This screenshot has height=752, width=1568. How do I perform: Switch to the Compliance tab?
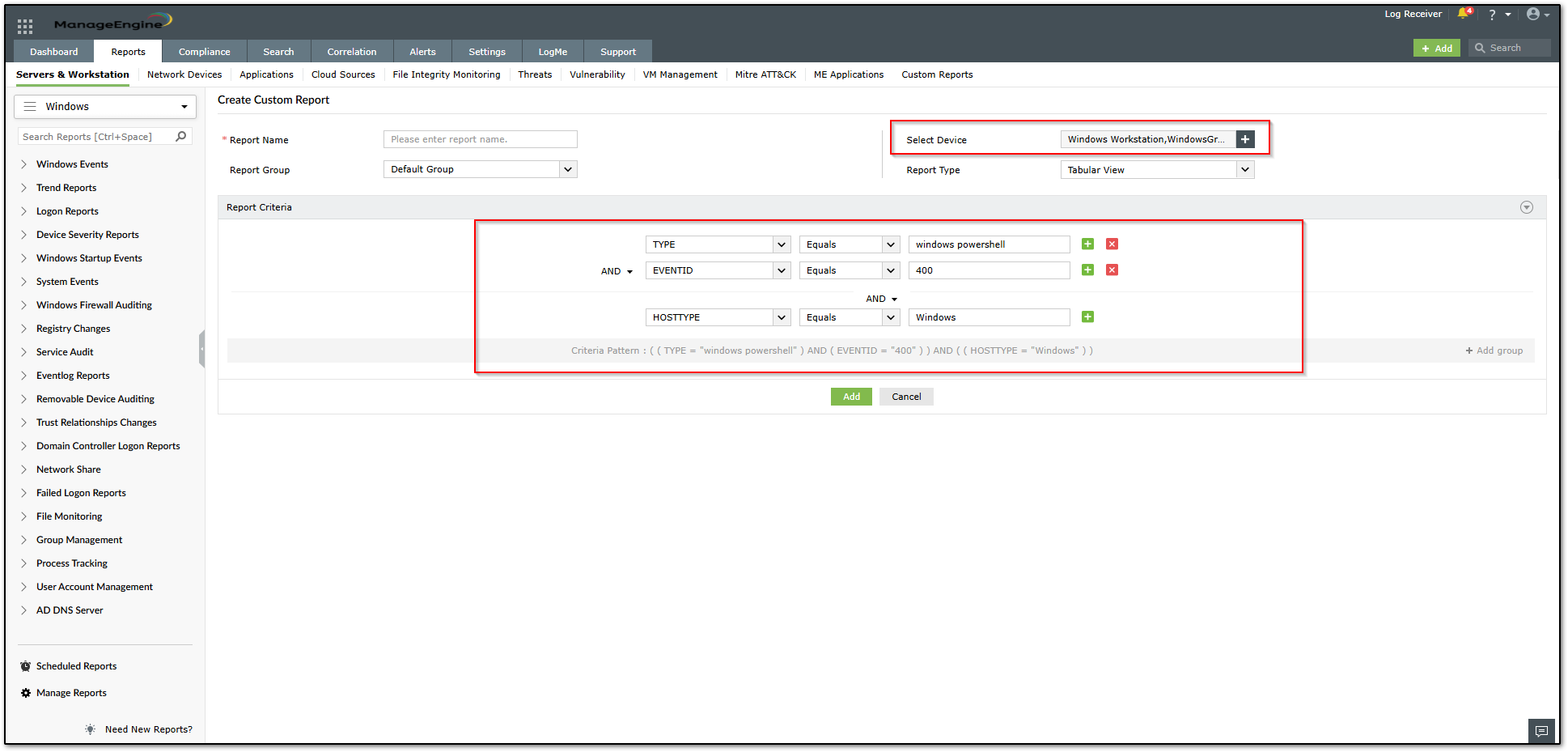click(204, 52)
